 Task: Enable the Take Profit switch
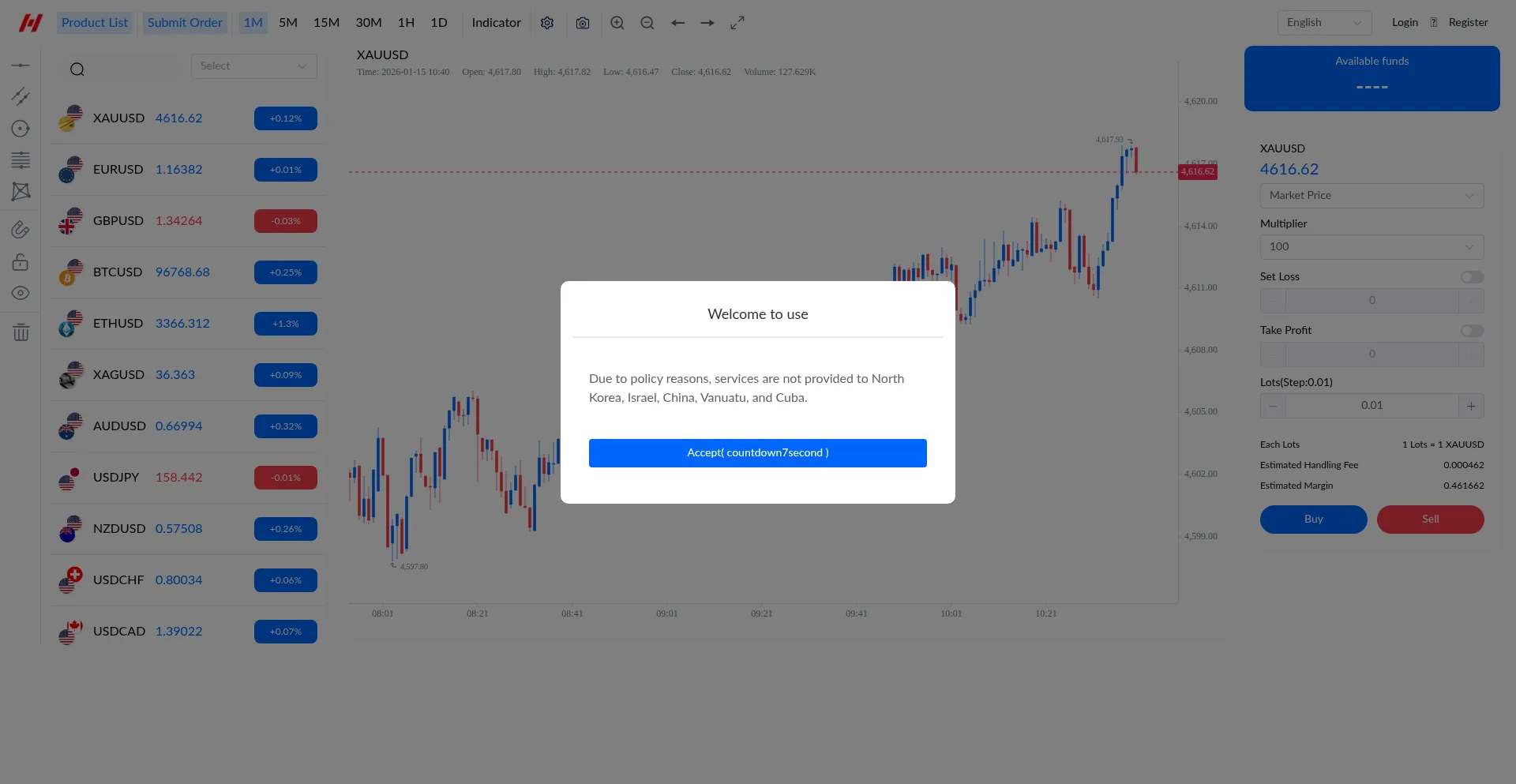[1472, 331]
